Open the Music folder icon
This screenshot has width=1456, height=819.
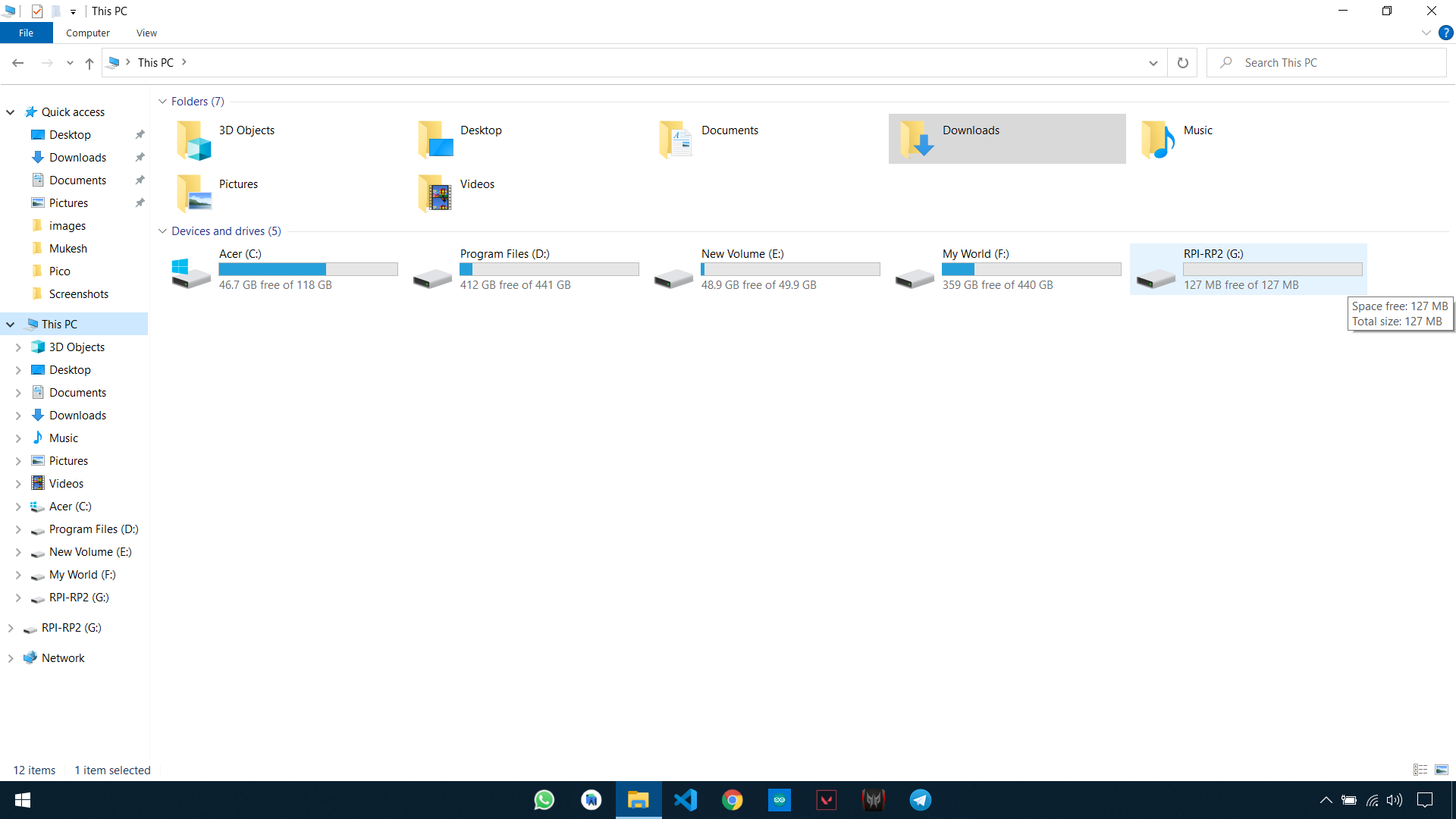[1158, 139]
